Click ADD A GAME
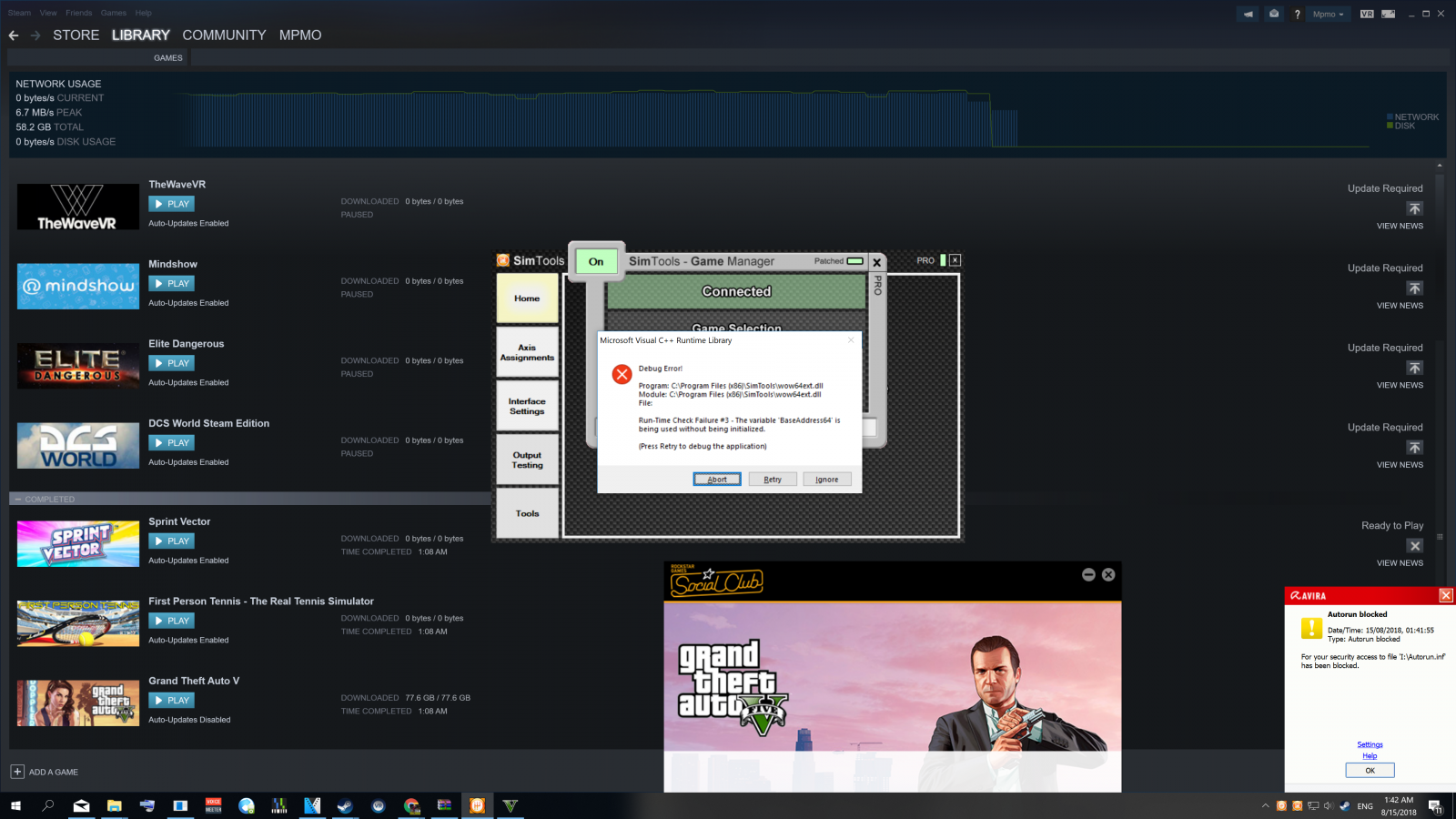The image size is (1456, 819). [x=45, y=772]
